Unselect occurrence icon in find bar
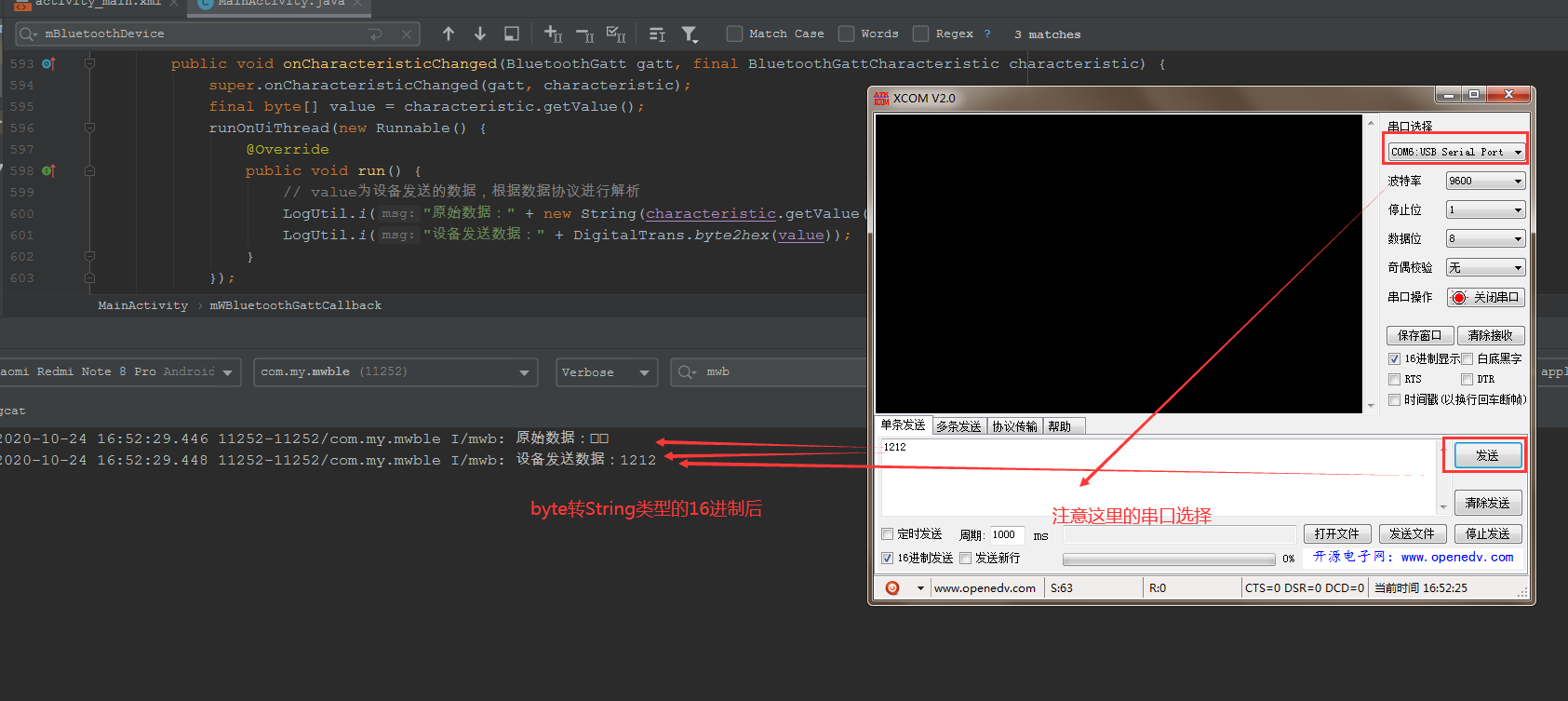This screenshot has width=1568, height=701. point(584,35)
